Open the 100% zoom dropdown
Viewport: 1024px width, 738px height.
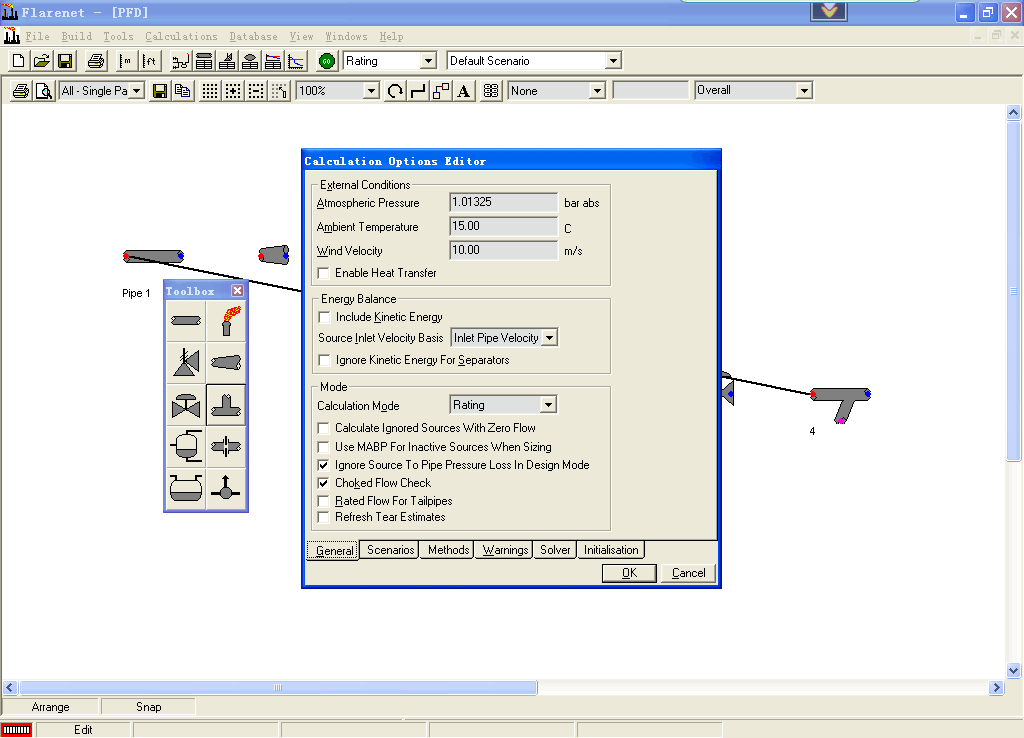click(371, 91)
